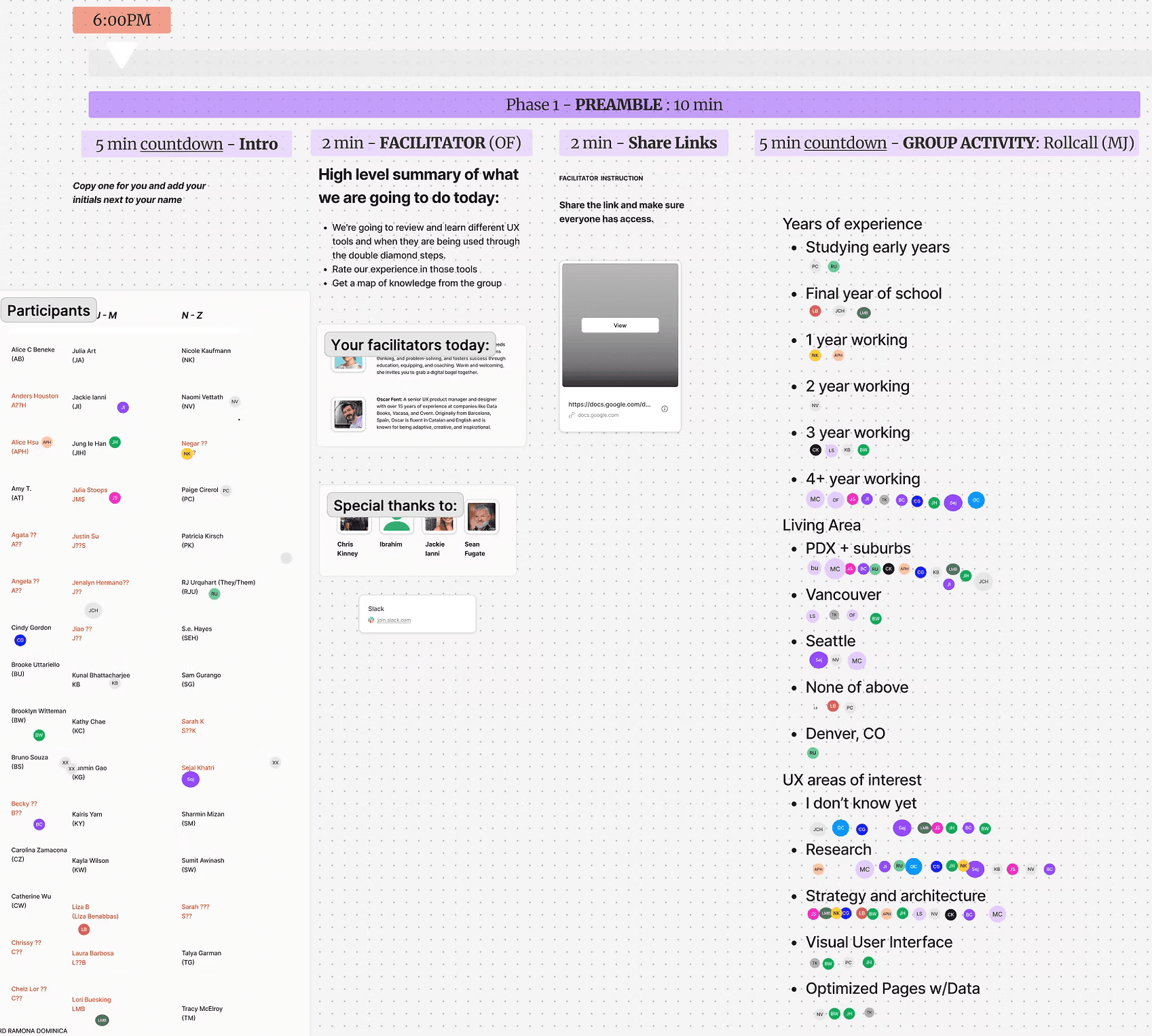Click the Sej avatar below Sejal Khatri
Image resolution: width=1152 pixels, height=1036 pixels.
[191, 779]
